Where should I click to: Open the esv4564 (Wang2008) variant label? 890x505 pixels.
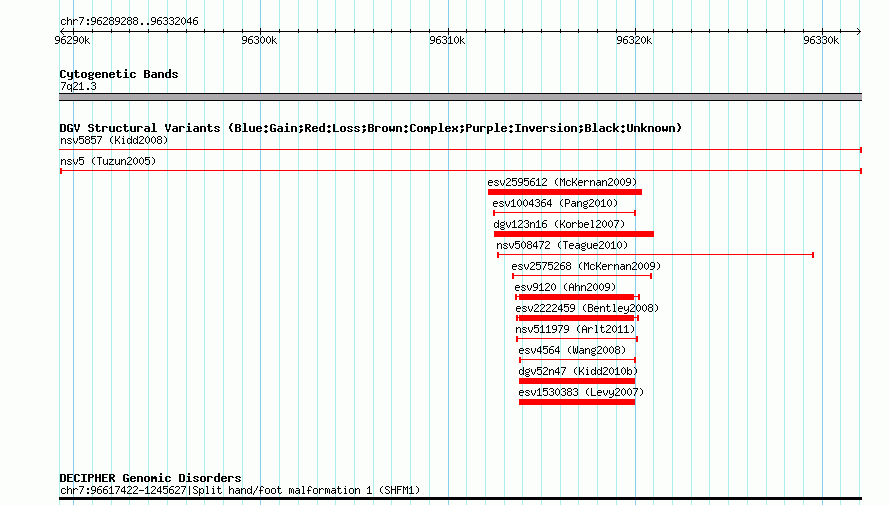[572, 350]
